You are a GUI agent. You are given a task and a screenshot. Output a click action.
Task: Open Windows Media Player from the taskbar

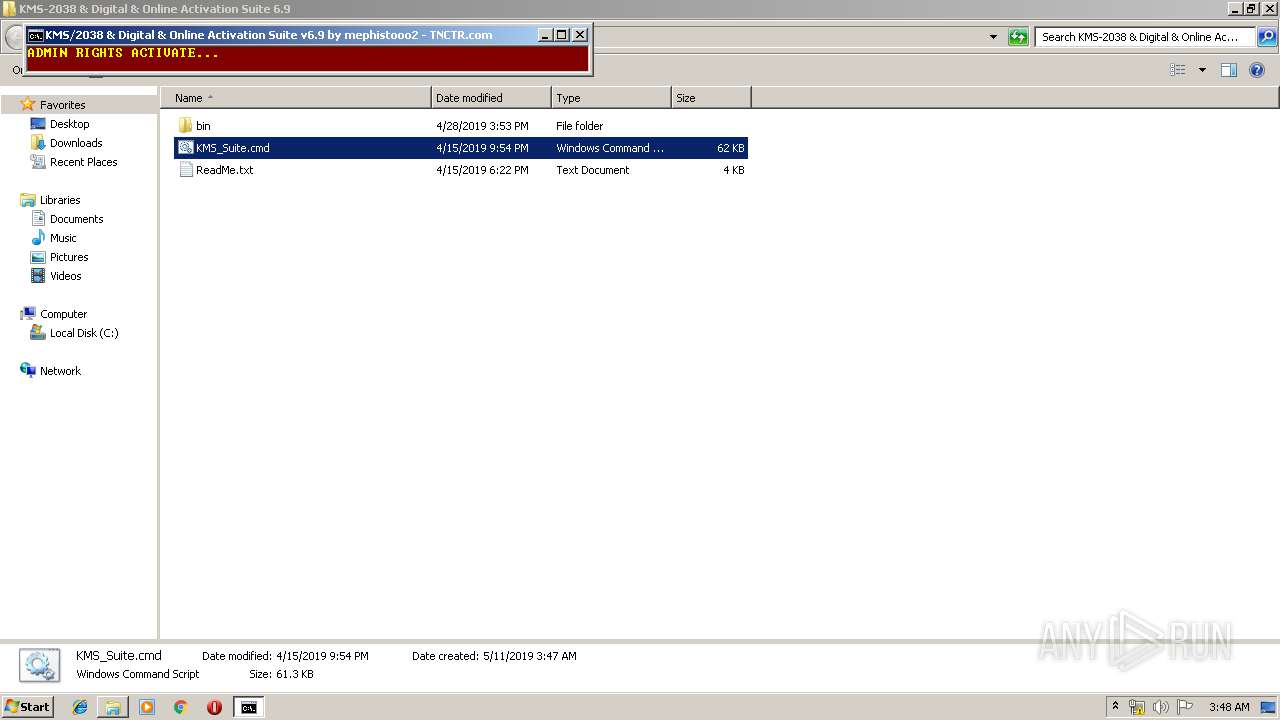147,707
